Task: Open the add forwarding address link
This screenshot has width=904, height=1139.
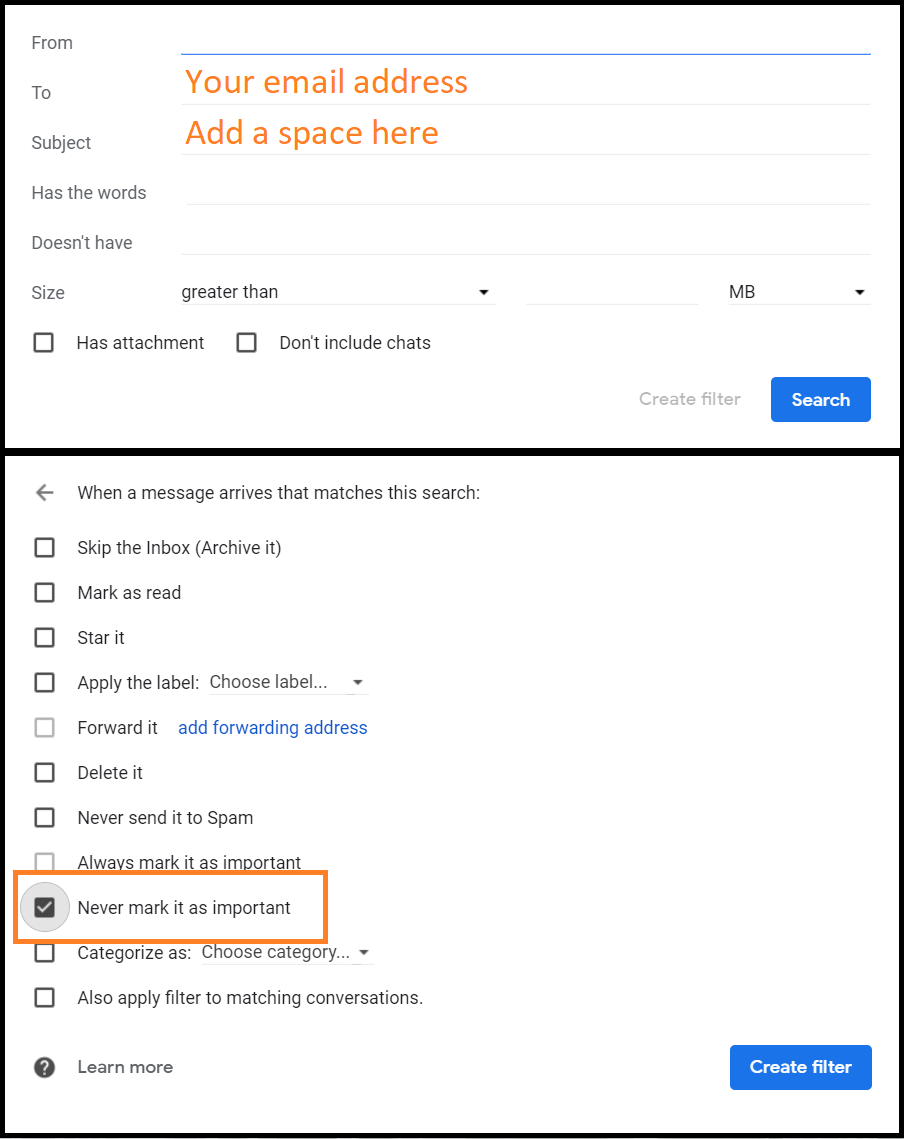Action: tap(272, 728)
